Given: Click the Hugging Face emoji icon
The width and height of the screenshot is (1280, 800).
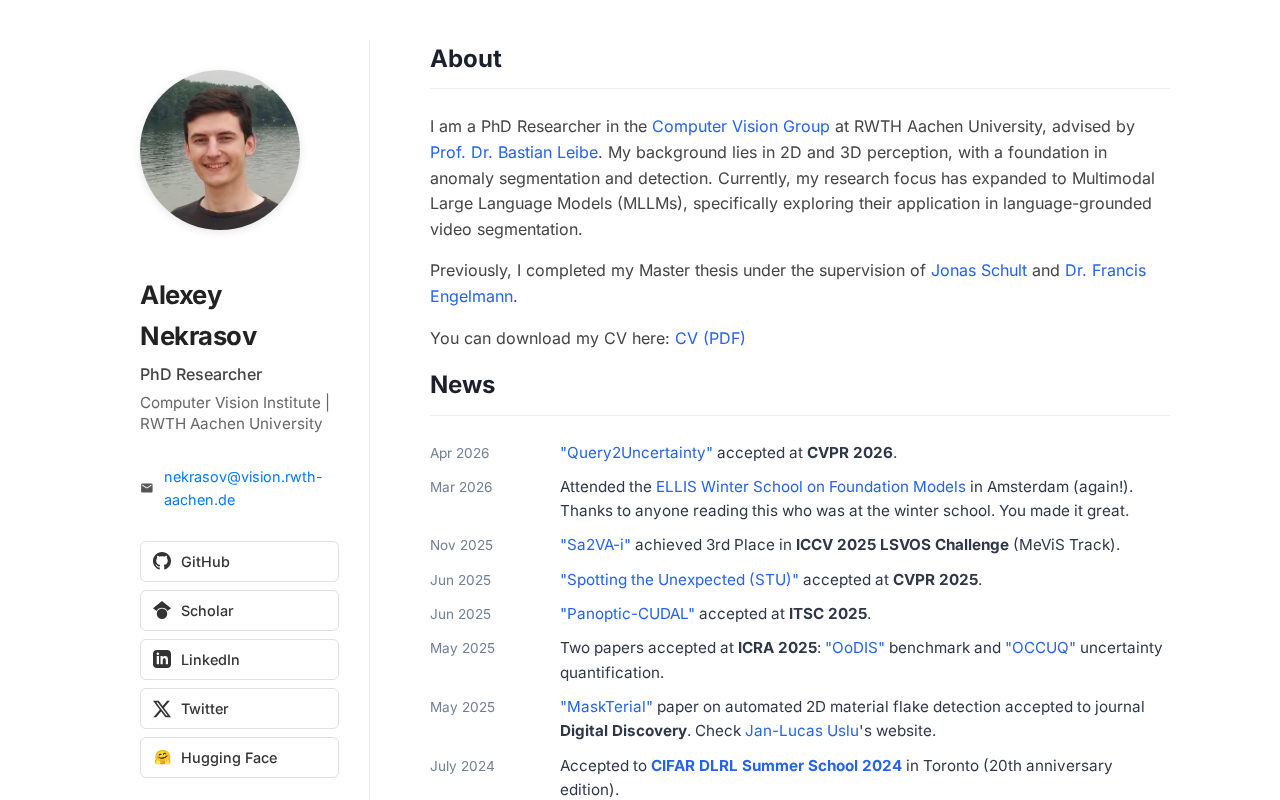Looking at the screenshot, I should point(162,757).
